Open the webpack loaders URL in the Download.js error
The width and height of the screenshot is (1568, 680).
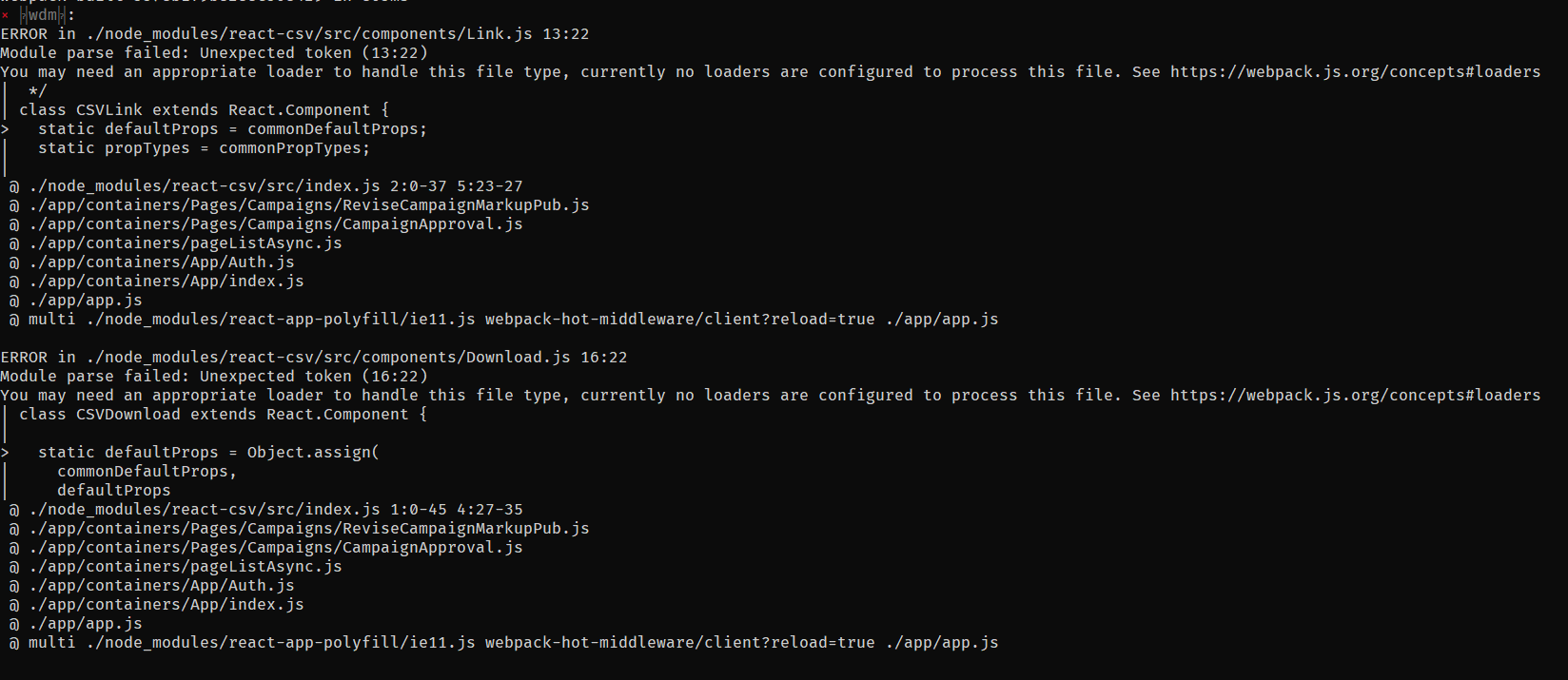[x=1355, y=396]
